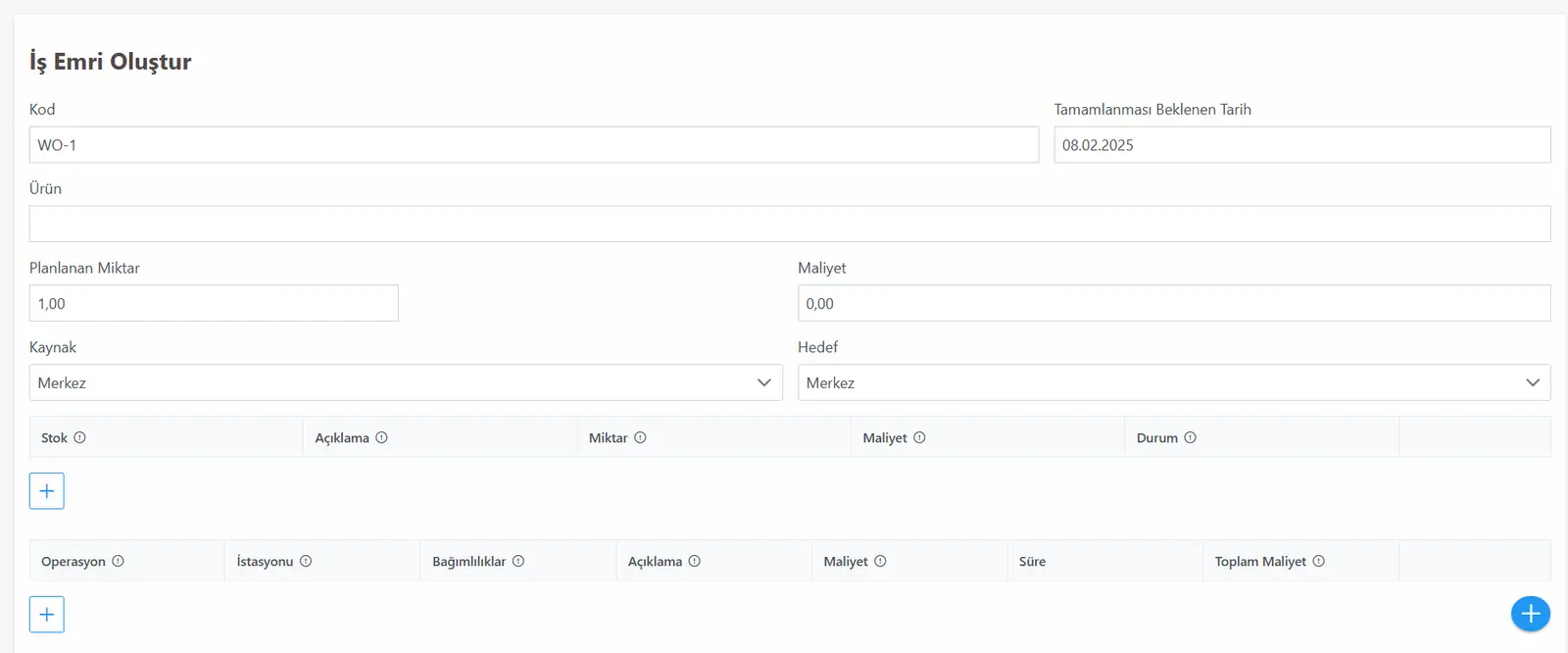Click the Planlanan Miktar field
This screenshot has width=1568, height=653.
pos(214,303)
